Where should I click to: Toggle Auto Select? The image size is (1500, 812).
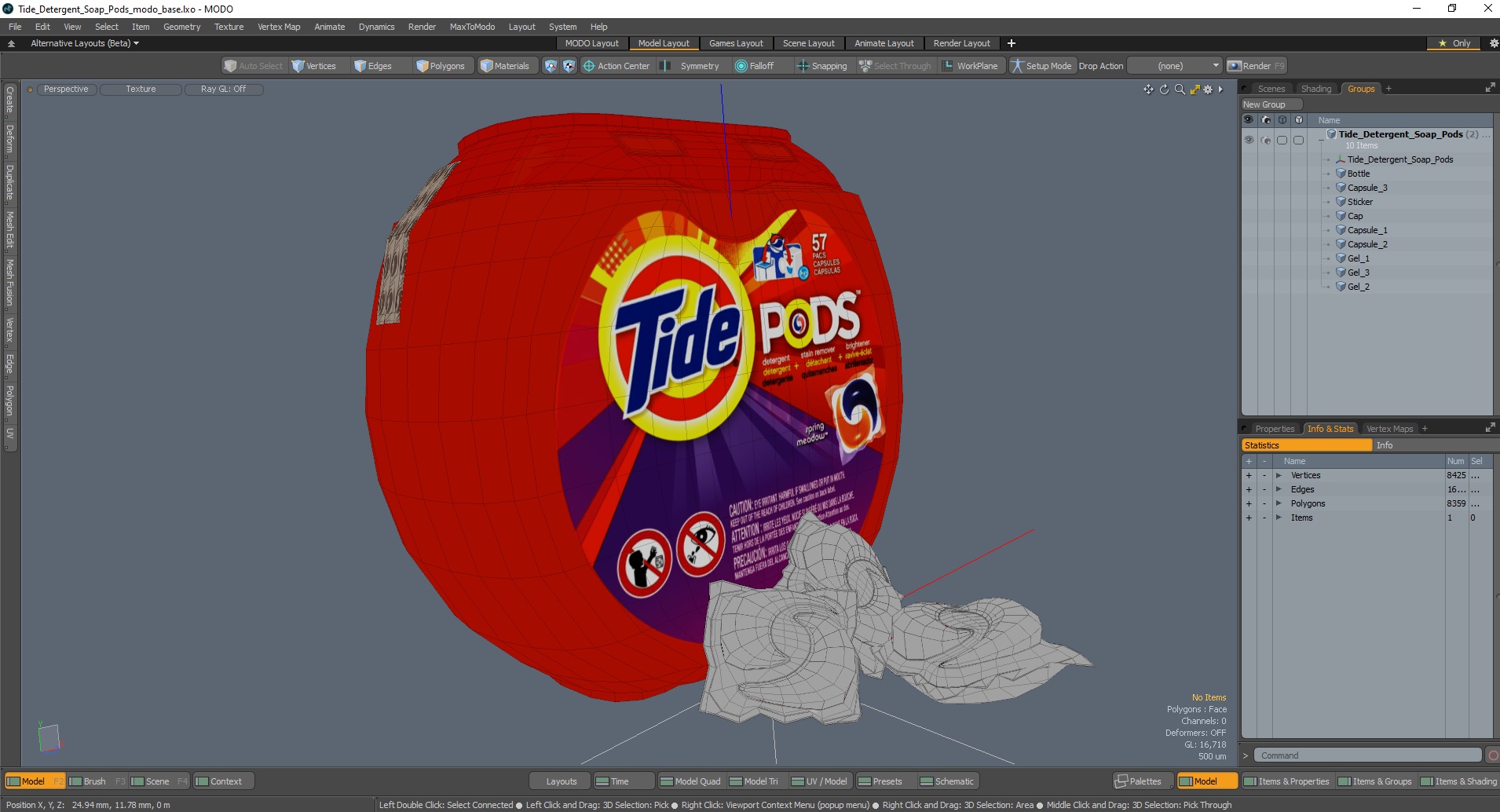253,66
